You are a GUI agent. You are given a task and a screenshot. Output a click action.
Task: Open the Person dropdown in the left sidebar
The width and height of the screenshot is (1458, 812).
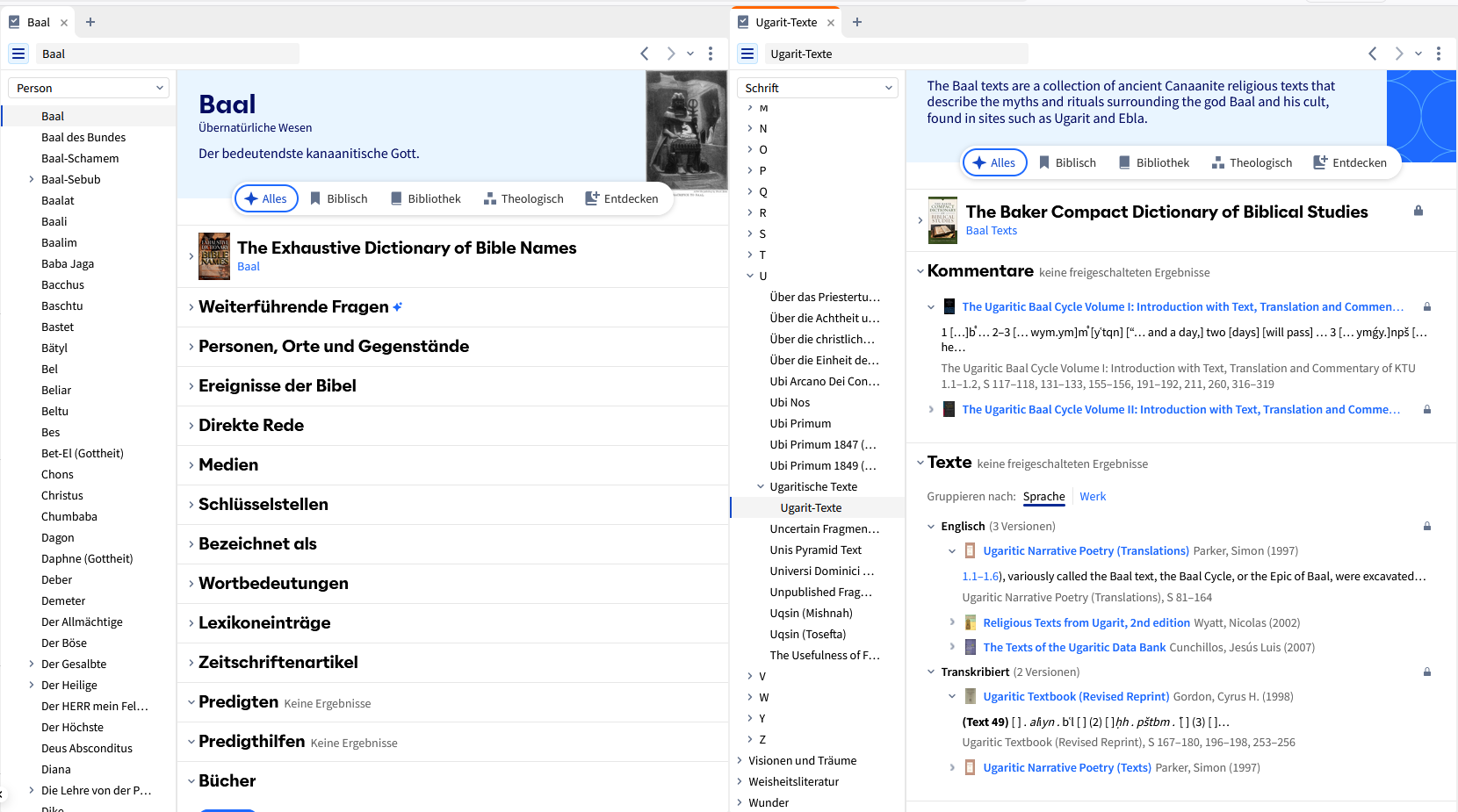(x=88, y=88)
